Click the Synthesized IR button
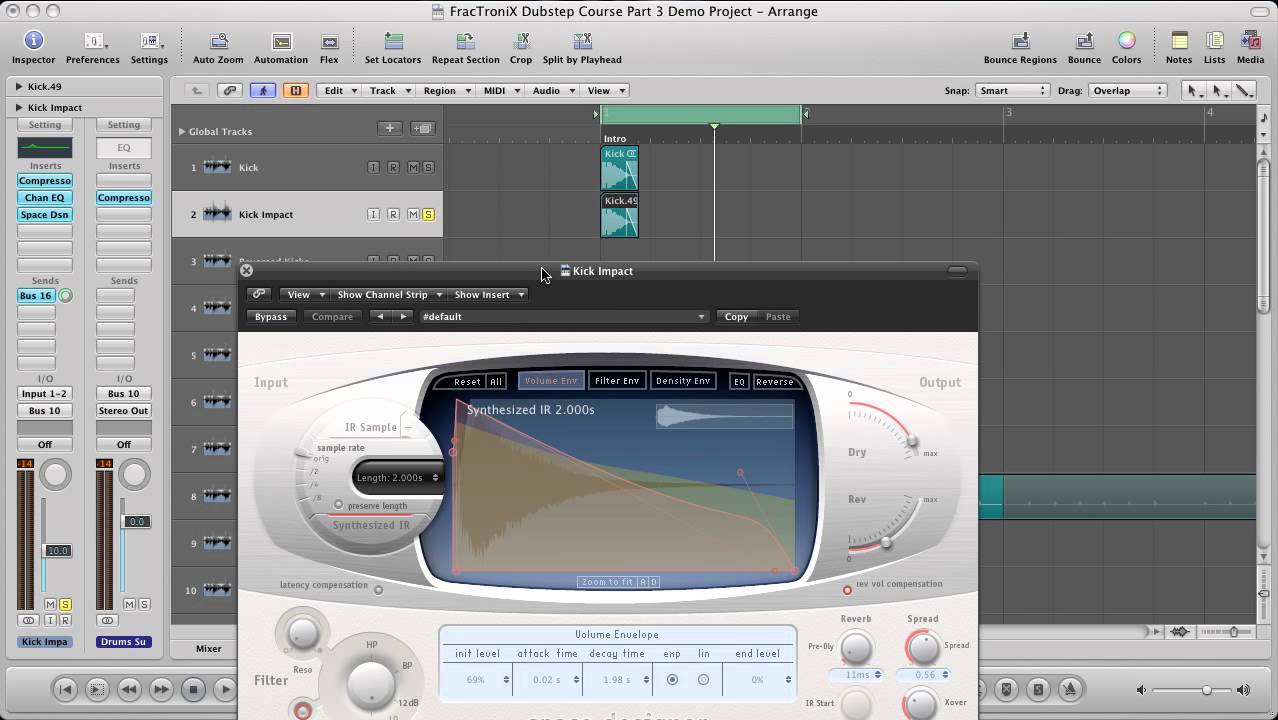This screenshot has width=1278, height=720. pos(371,525)
